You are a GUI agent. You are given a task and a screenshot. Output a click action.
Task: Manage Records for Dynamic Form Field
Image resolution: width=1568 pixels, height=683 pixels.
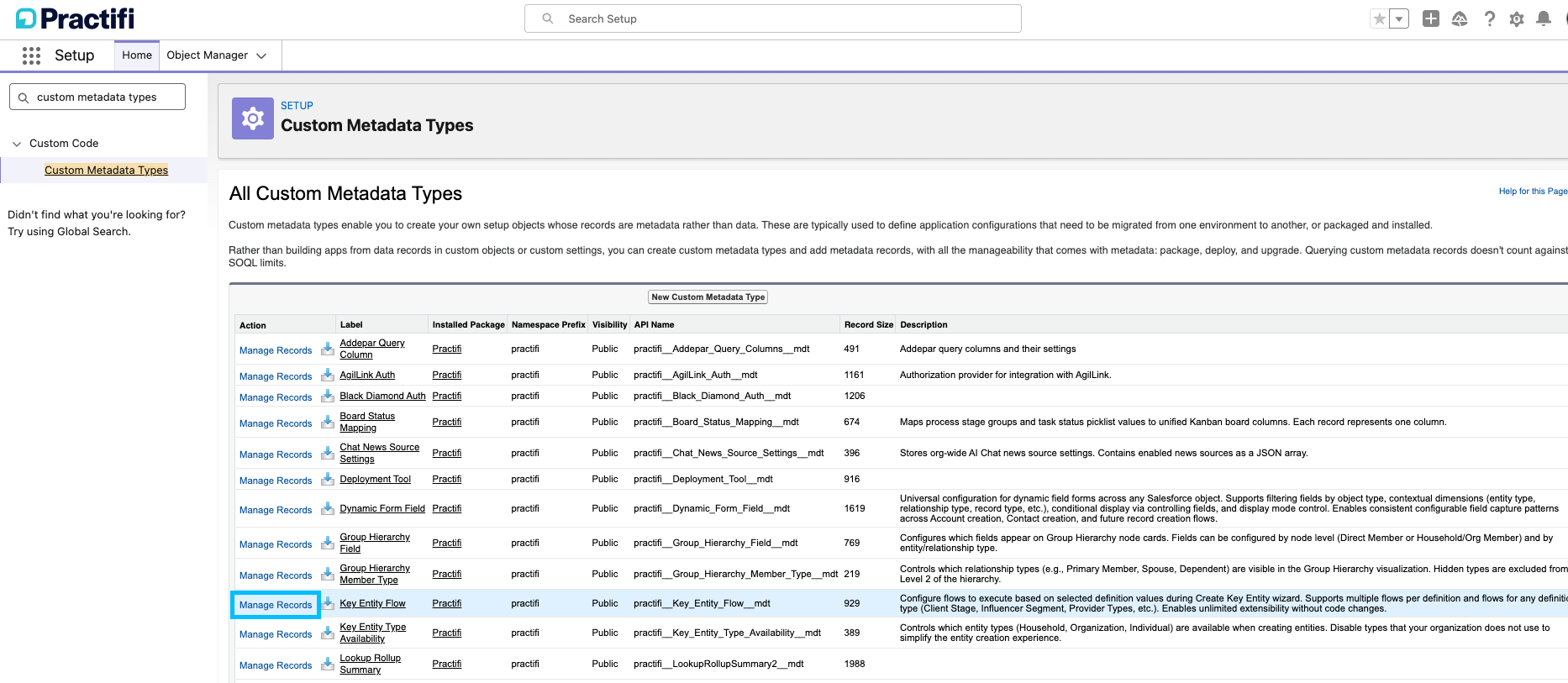point(276,510)
